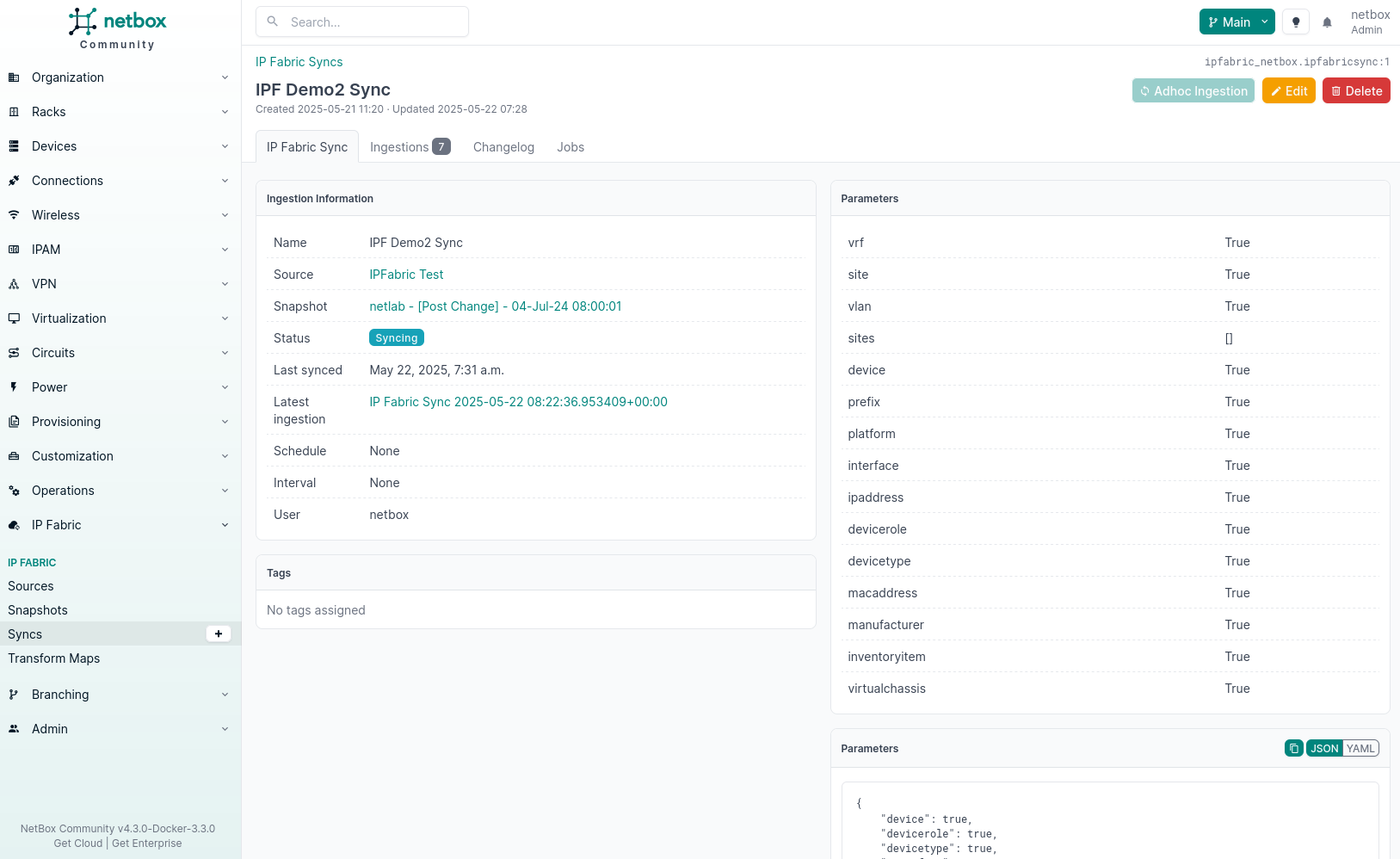Open the IPFabric Test source link
1400x859 pixels.
(x=406, y=275)
